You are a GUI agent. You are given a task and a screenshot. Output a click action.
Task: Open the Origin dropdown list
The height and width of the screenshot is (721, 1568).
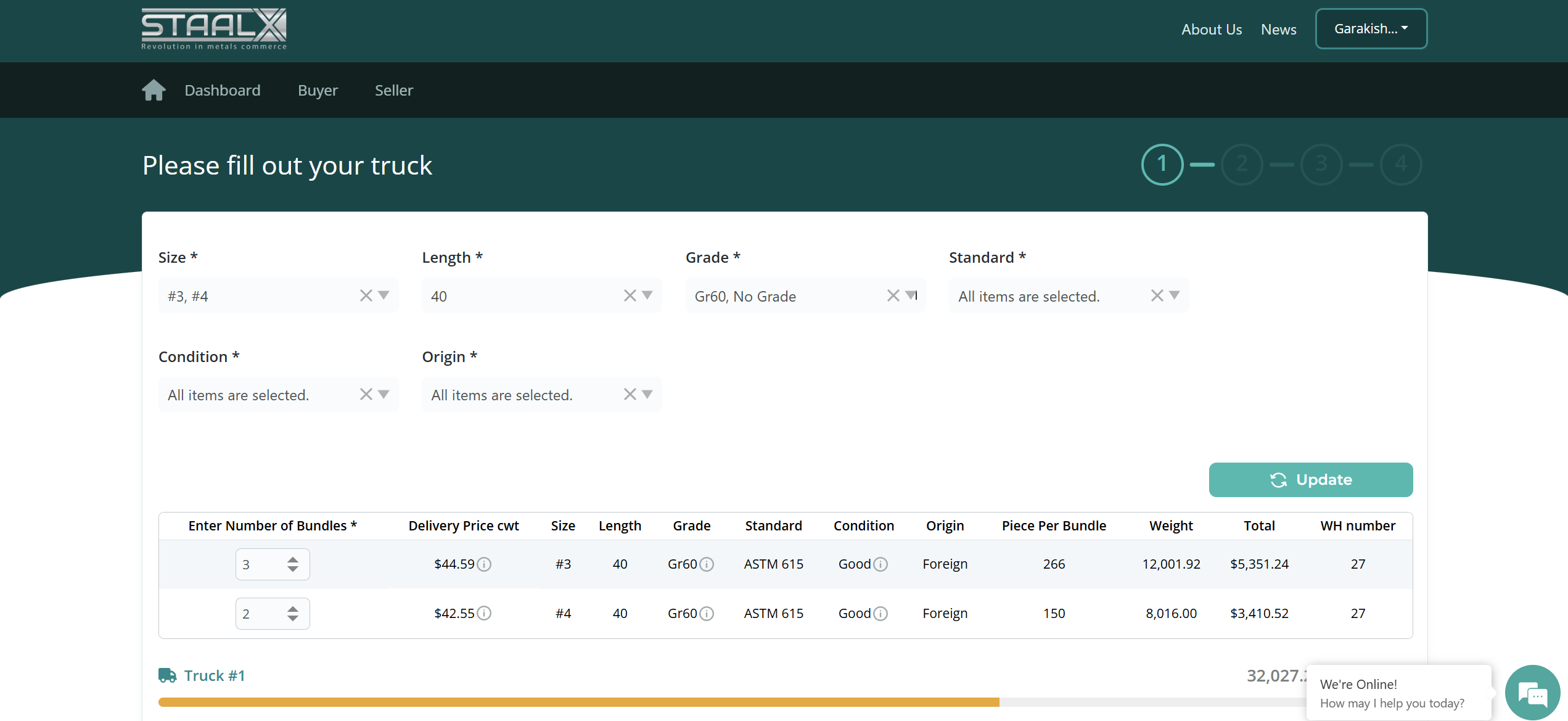[x=647, y=395]
